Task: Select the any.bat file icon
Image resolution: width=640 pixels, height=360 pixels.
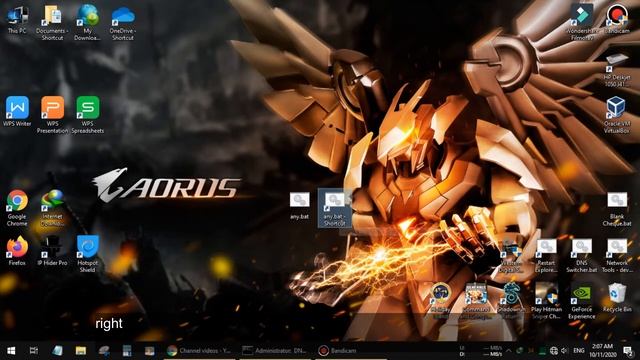Action: pyautogui.click(x=300, y=206)
